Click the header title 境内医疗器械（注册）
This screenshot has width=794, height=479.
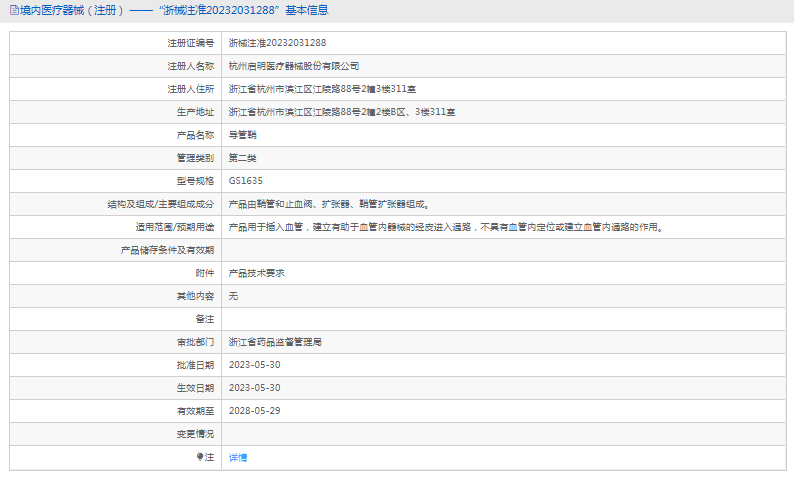click(x=72, y=10)
